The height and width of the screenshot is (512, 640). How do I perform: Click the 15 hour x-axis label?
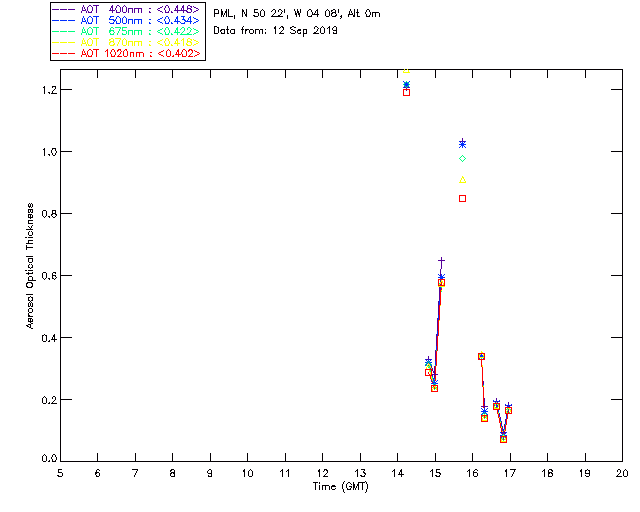[x=435, y=473]
